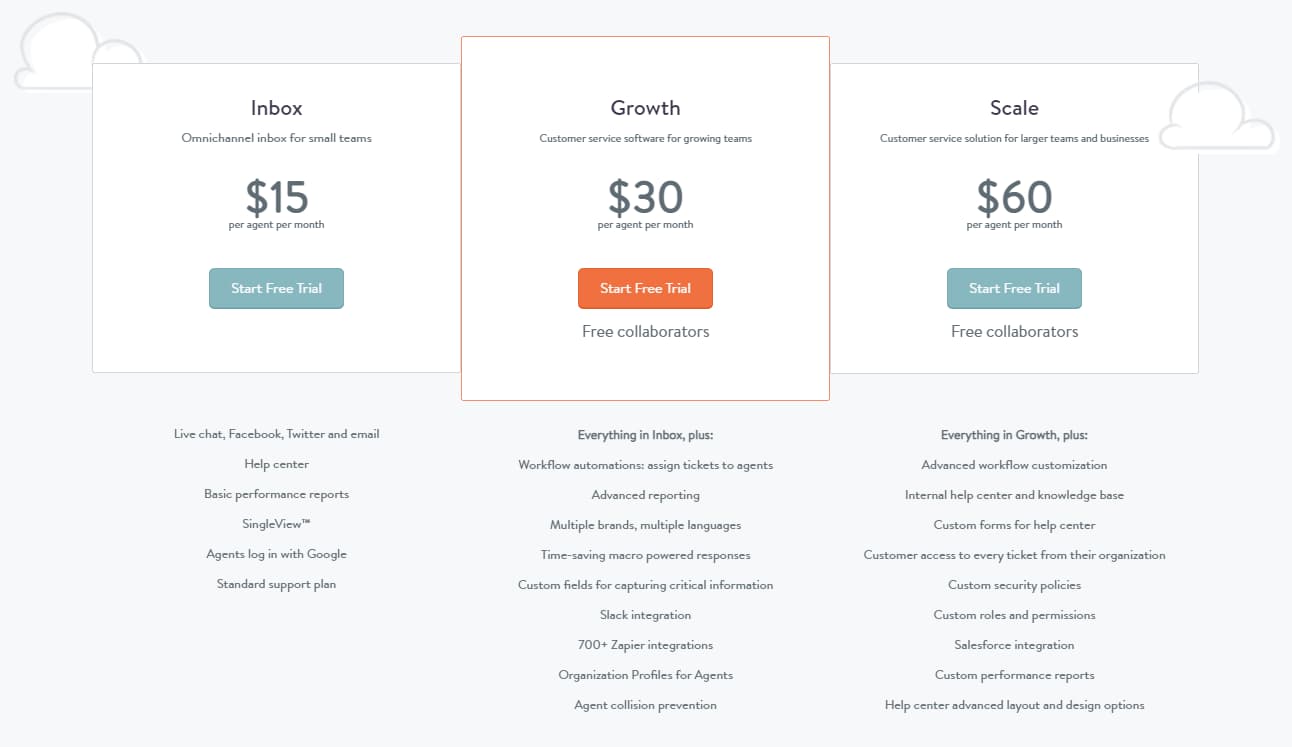Click the Inbox plan title
This screenshot has height=747, width=1292.
(276, 108)
